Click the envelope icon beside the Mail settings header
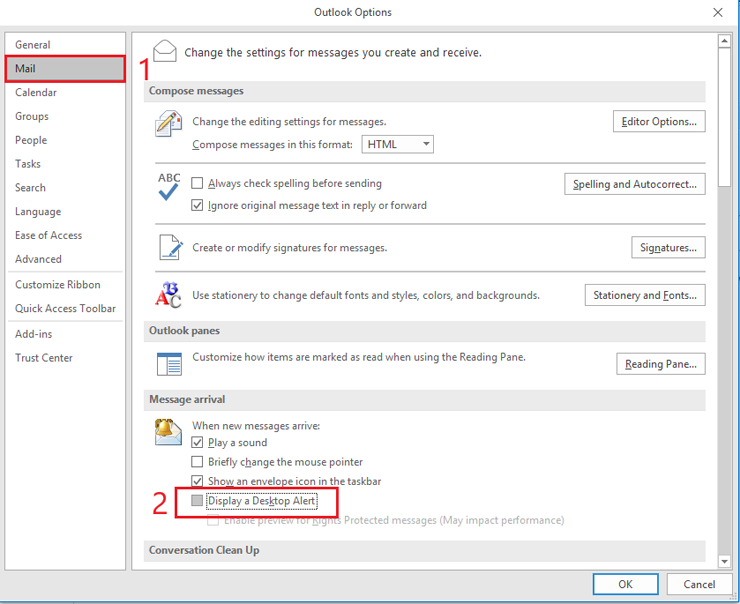This screenshot has width=740, height=604. (165, 51)
